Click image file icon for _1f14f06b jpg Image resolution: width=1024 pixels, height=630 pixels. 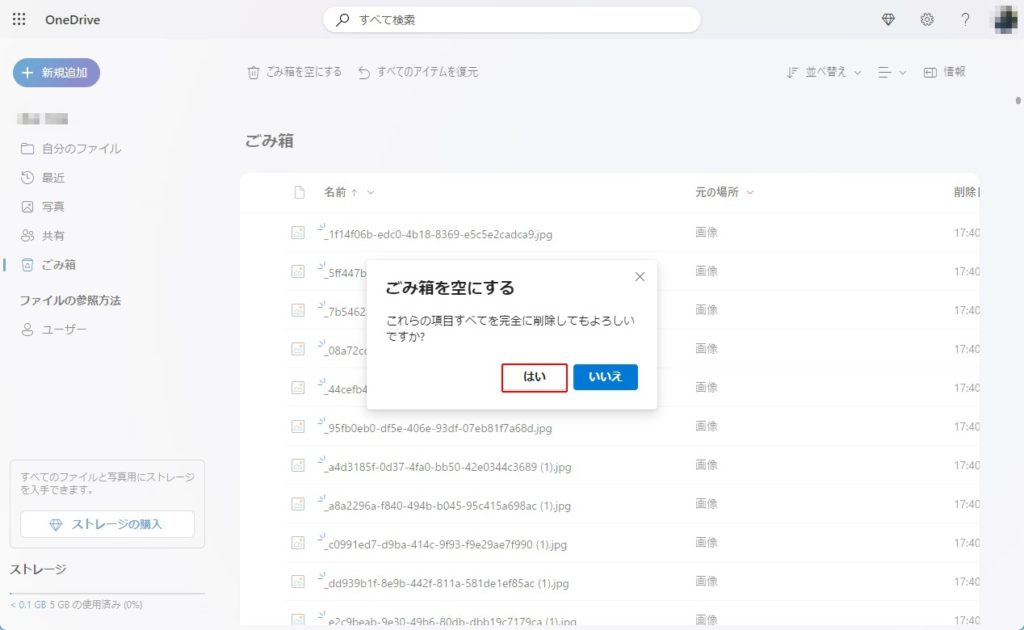tap(298, 233)
